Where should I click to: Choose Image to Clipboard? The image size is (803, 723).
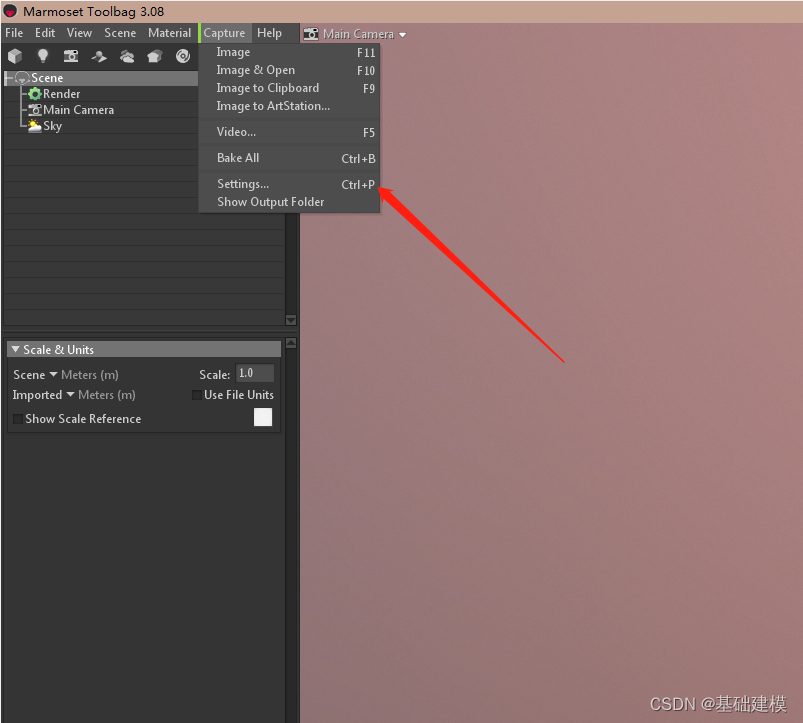pos(289,88)
